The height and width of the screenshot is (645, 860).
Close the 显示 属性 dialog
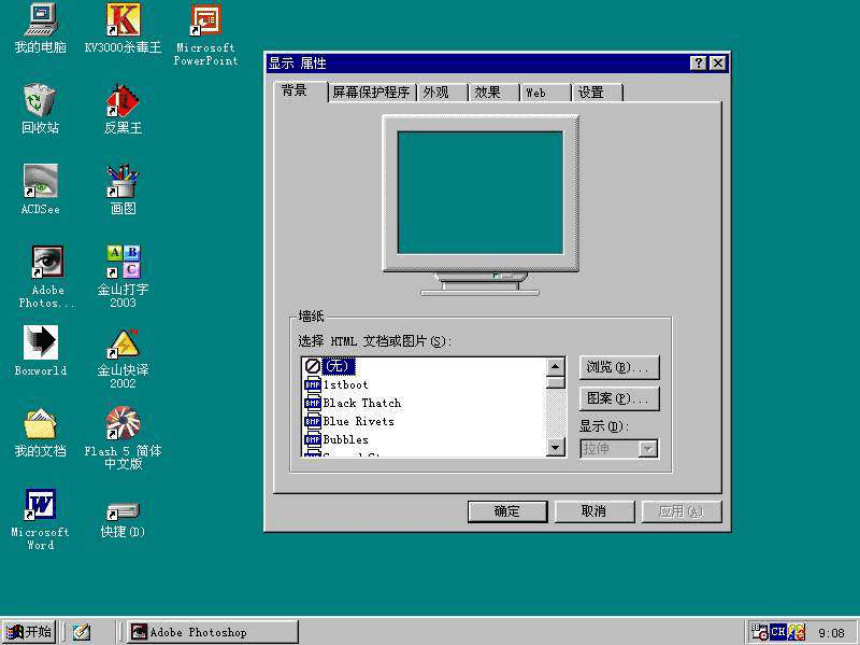pos(717,63)
